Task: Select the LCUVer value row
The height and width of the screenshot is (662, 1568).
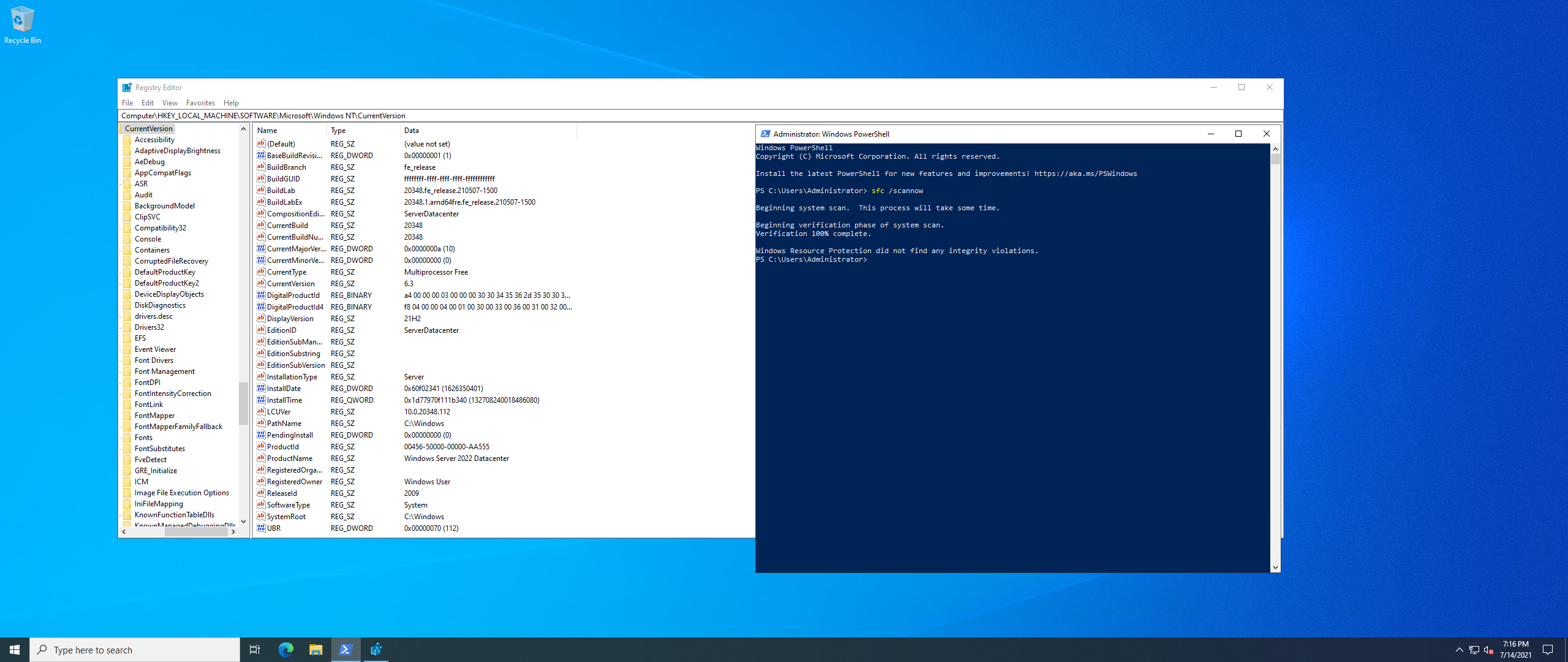Action: 415,412
